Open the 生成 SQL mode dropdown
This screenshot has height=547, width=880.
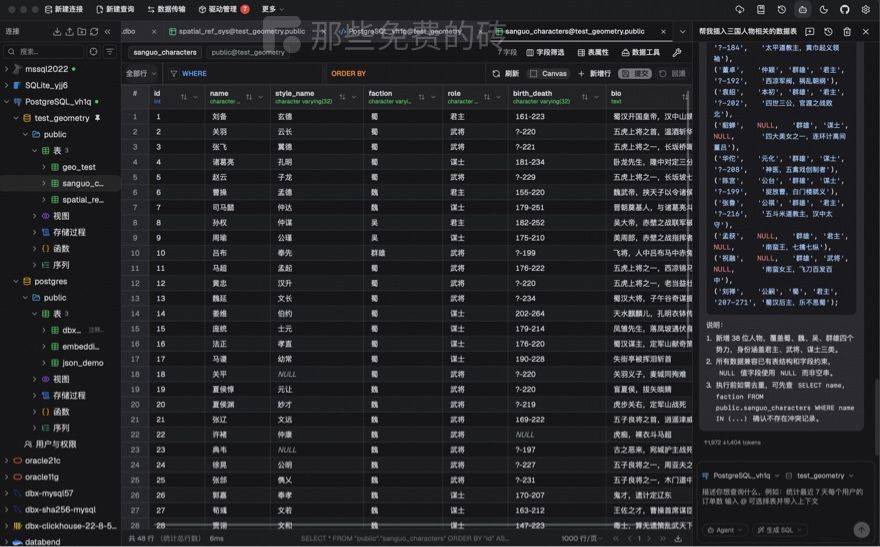(778, 530)
